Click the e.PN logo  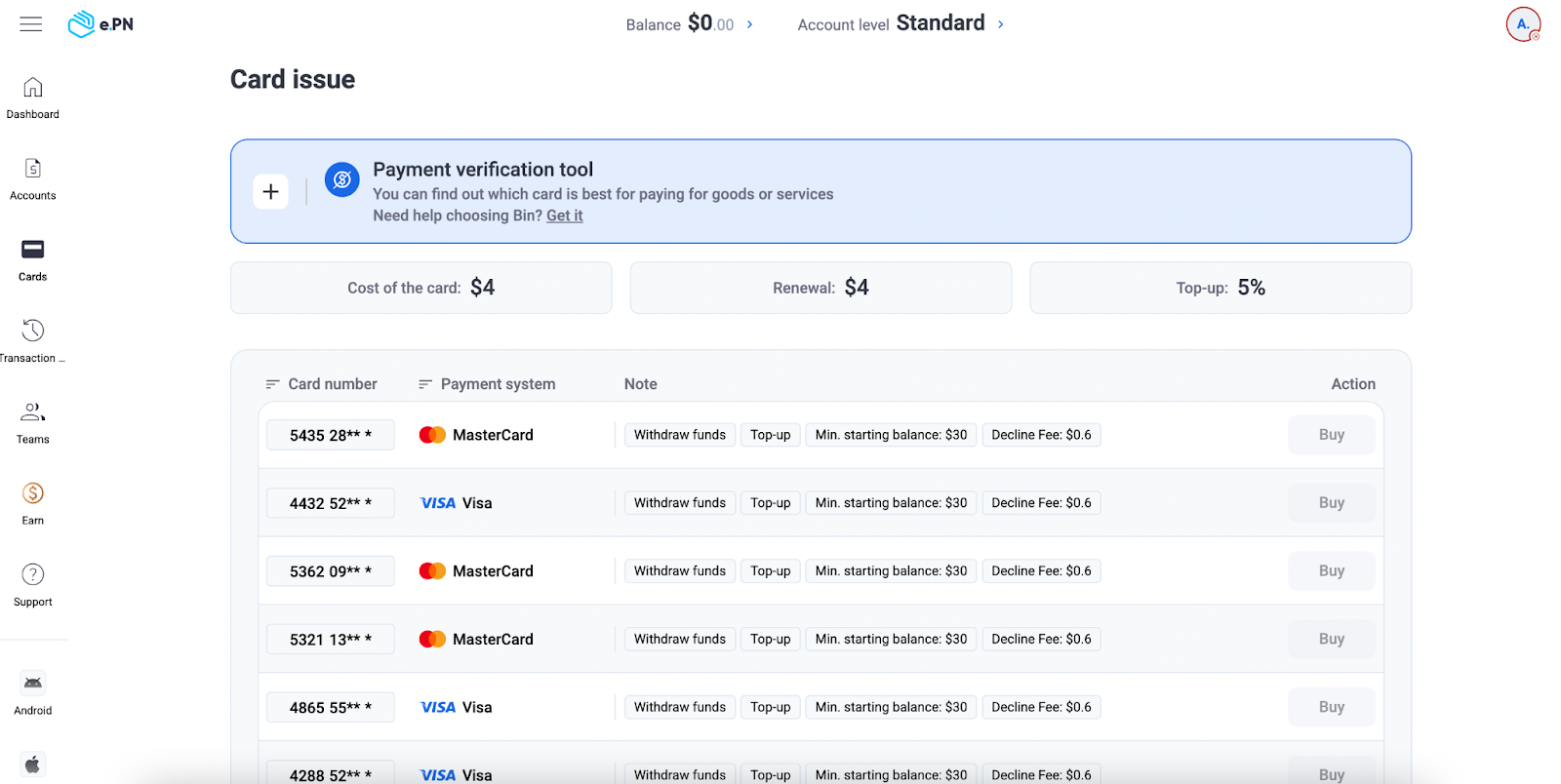(100, 24)
